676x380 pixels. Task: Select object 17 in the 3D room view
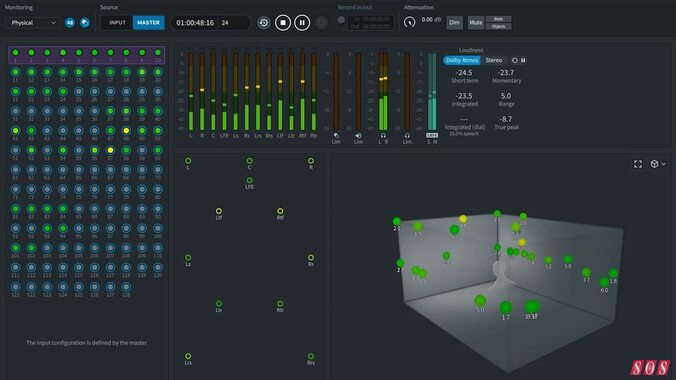(x=505, y=308)
